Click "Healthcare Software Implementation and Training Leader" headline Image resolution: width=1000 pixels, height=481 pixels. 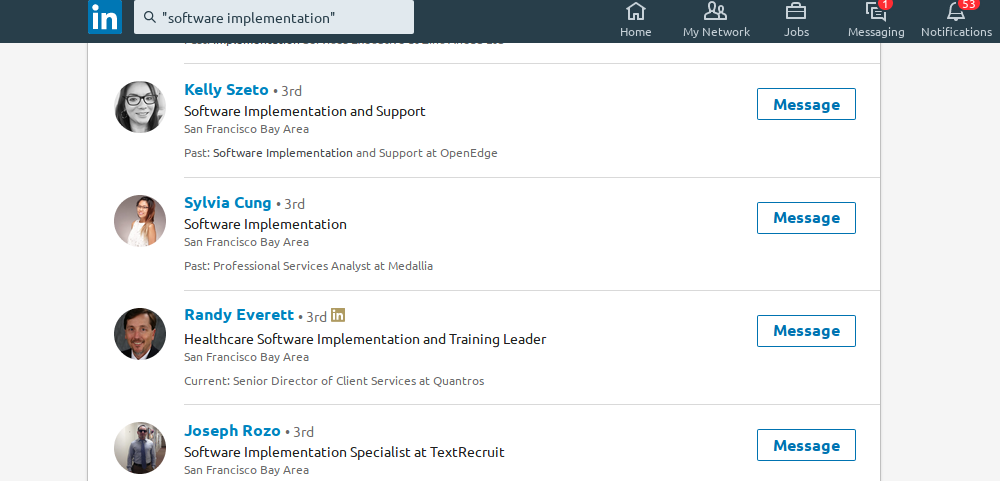click(x=365, y=339)
